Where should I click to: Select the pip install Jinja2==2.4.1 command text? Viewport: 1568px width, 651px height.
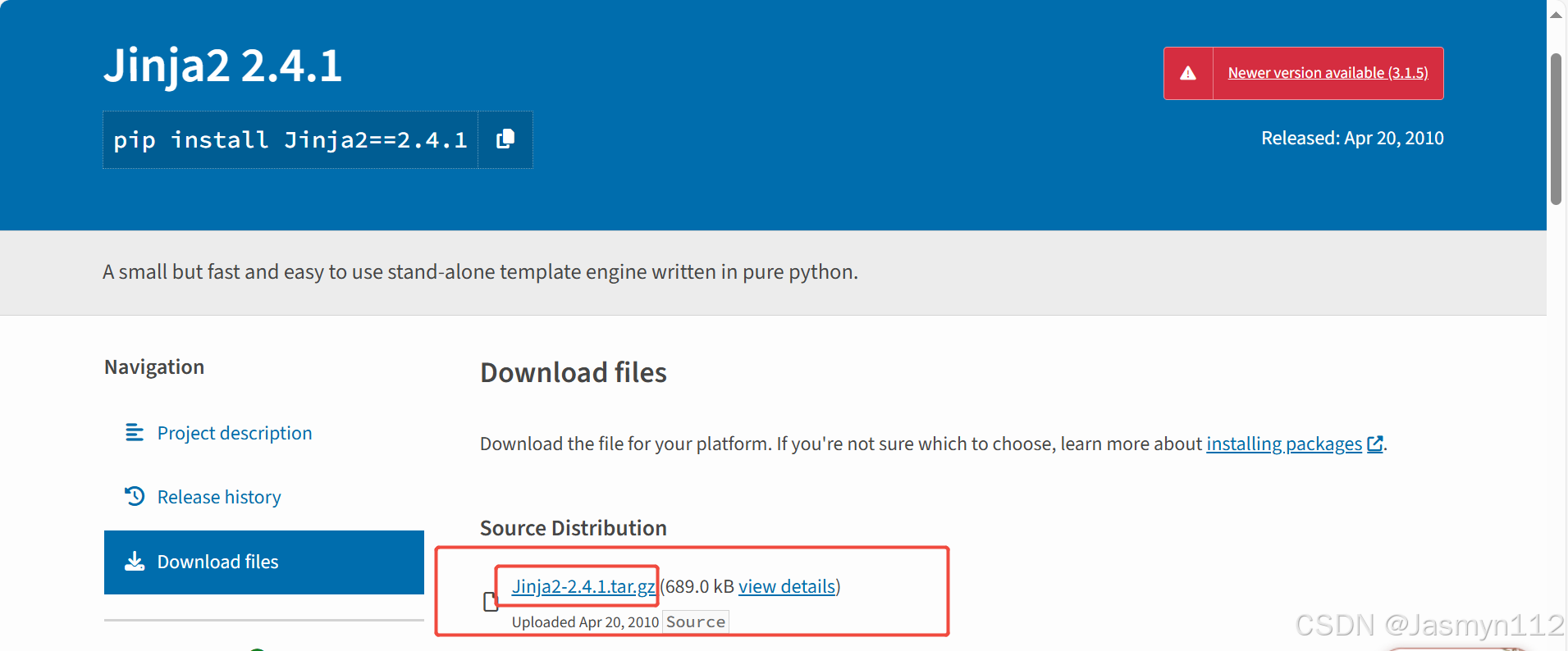pyautogui.click(x=290, y=140)
